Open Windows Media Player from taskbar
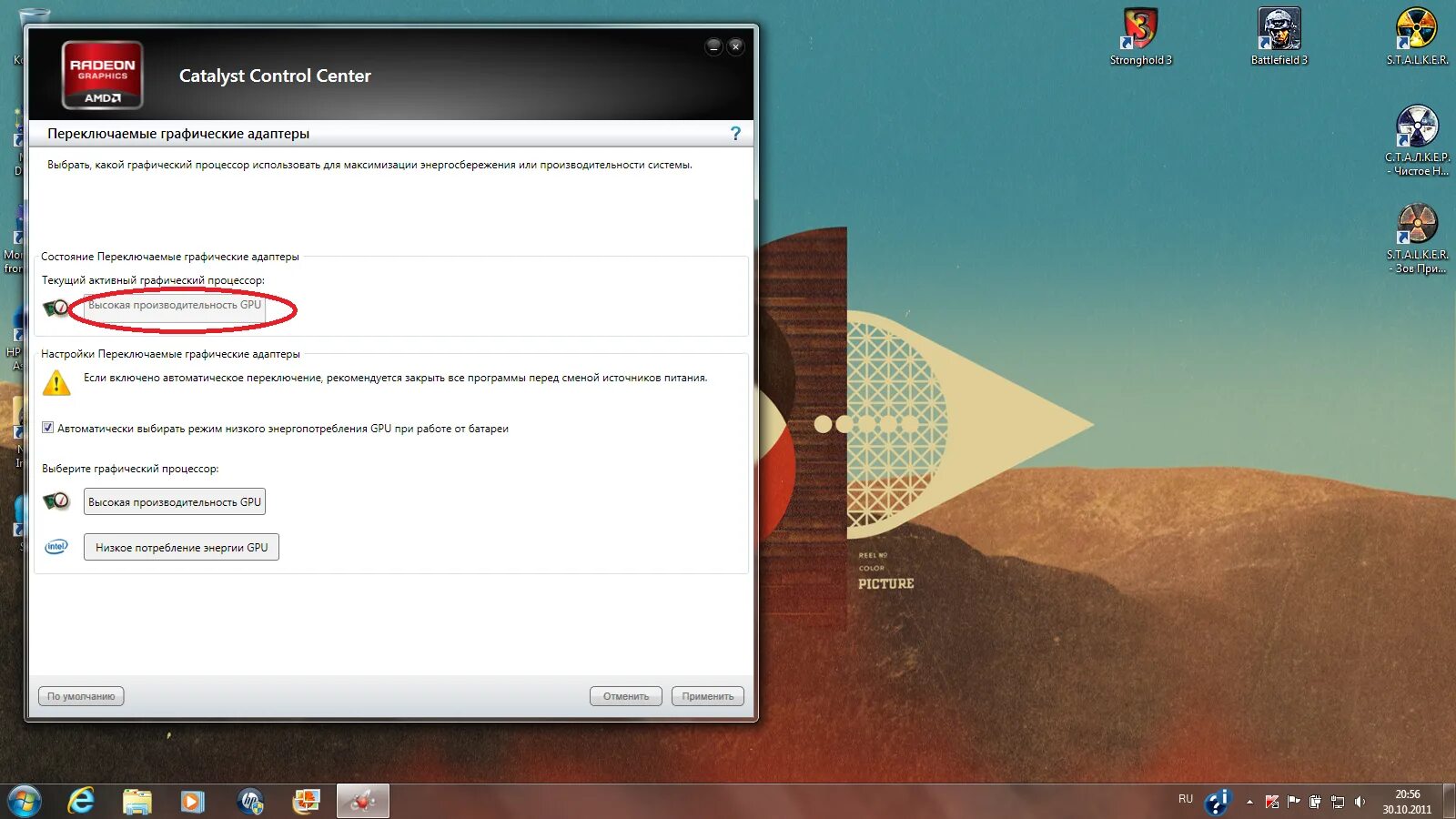1456x819 pixels. click(193, 802)
